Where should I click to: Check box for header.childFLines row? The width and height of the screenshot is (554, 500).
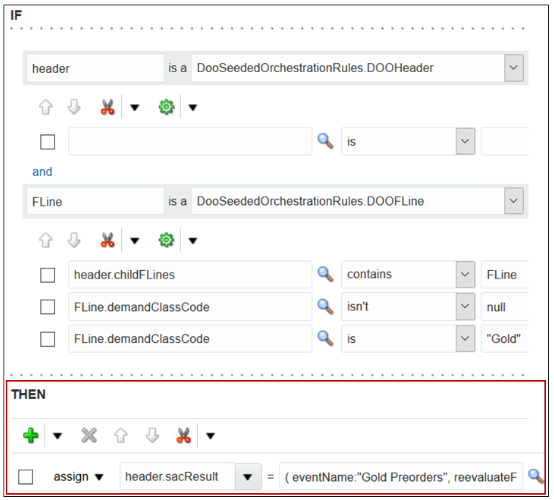pos(48,275)
